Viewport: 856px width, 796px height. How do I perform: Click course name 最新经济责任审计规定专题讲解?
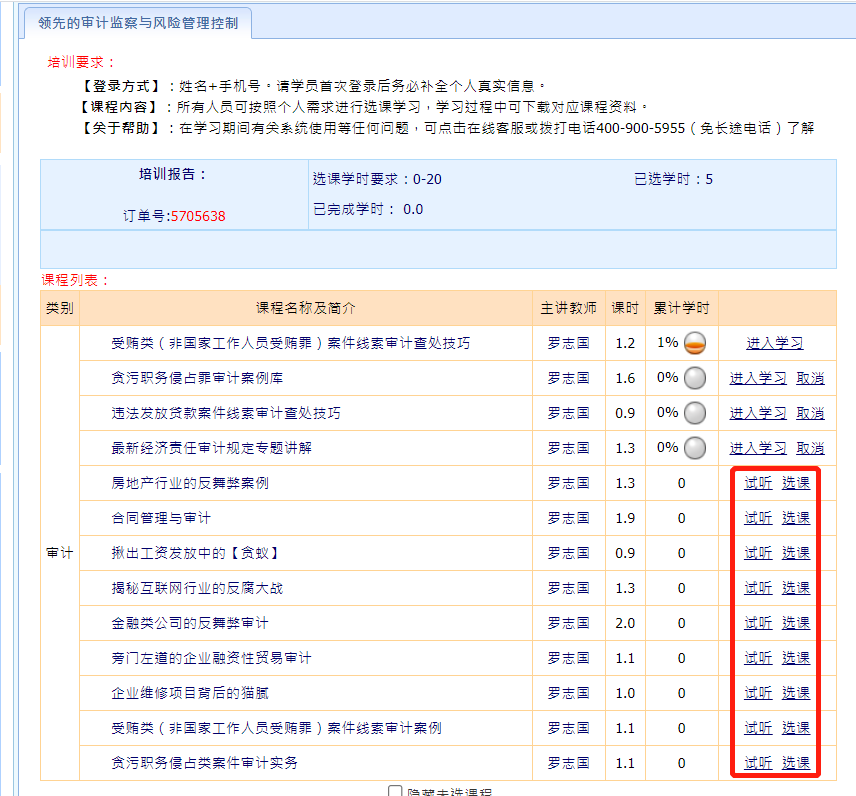click(x=212, y=448)
